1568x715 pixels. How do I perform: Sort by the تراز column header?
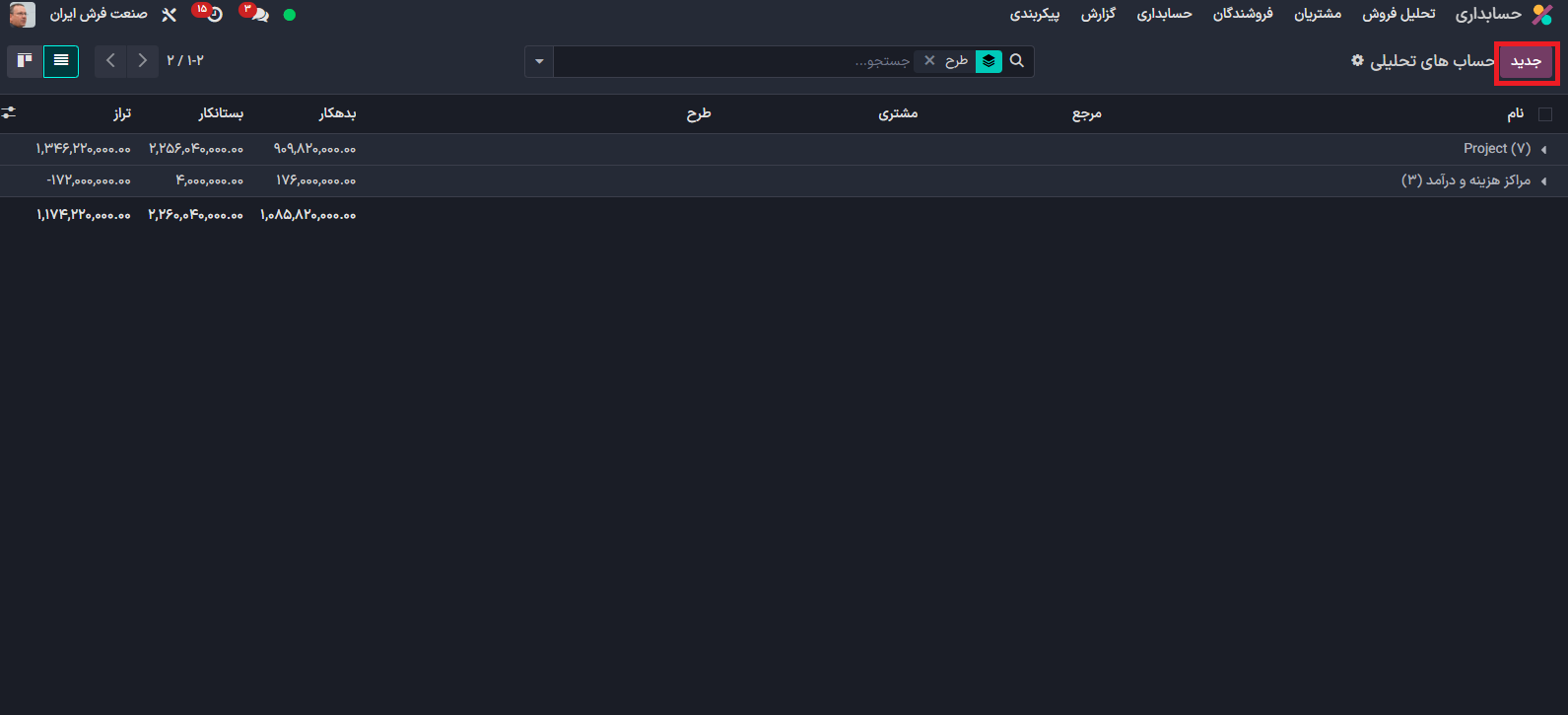click(121, 114)
